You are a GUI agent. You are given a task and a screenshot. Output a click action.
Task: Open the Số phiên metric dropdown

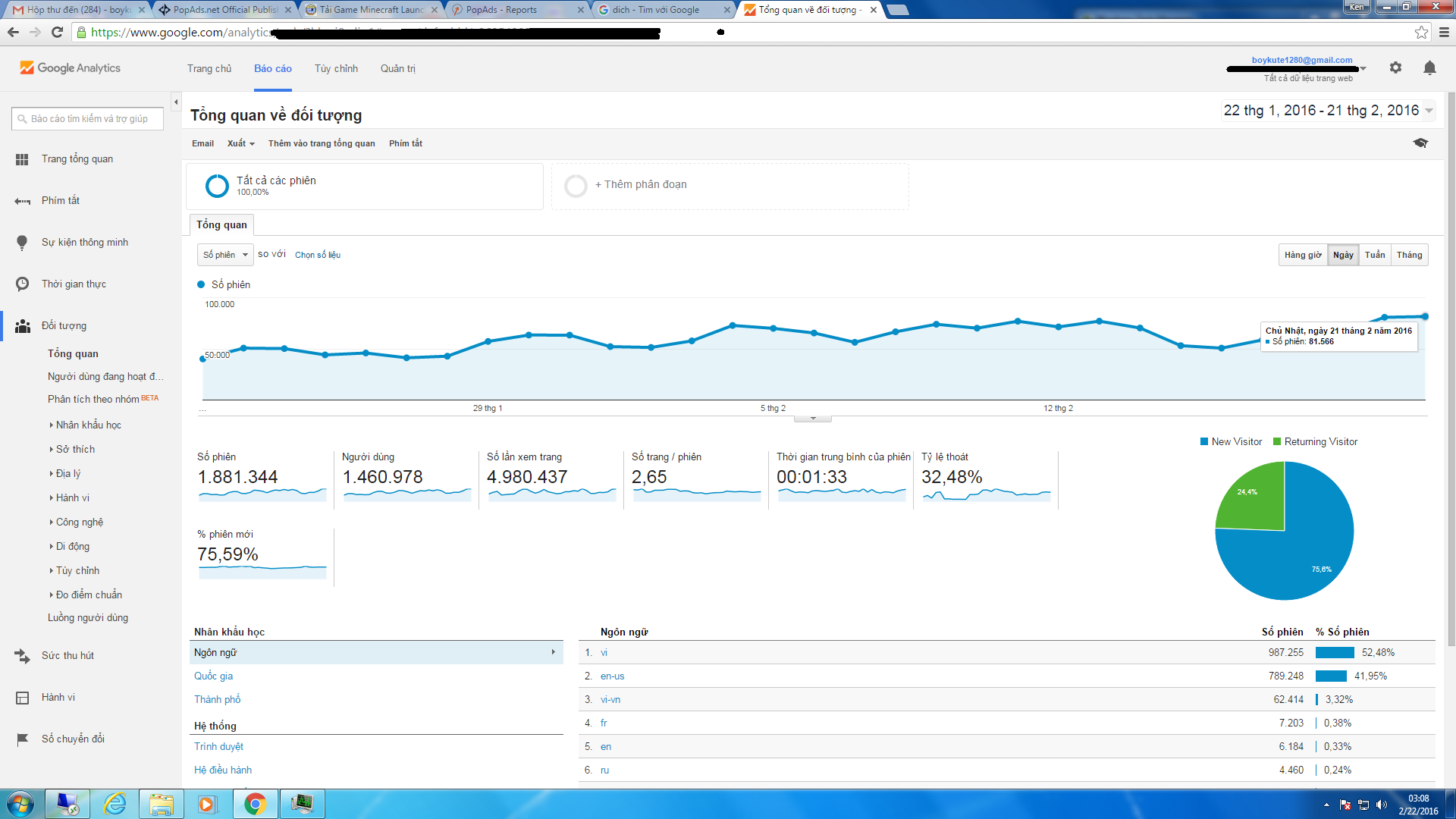[224, 255]
